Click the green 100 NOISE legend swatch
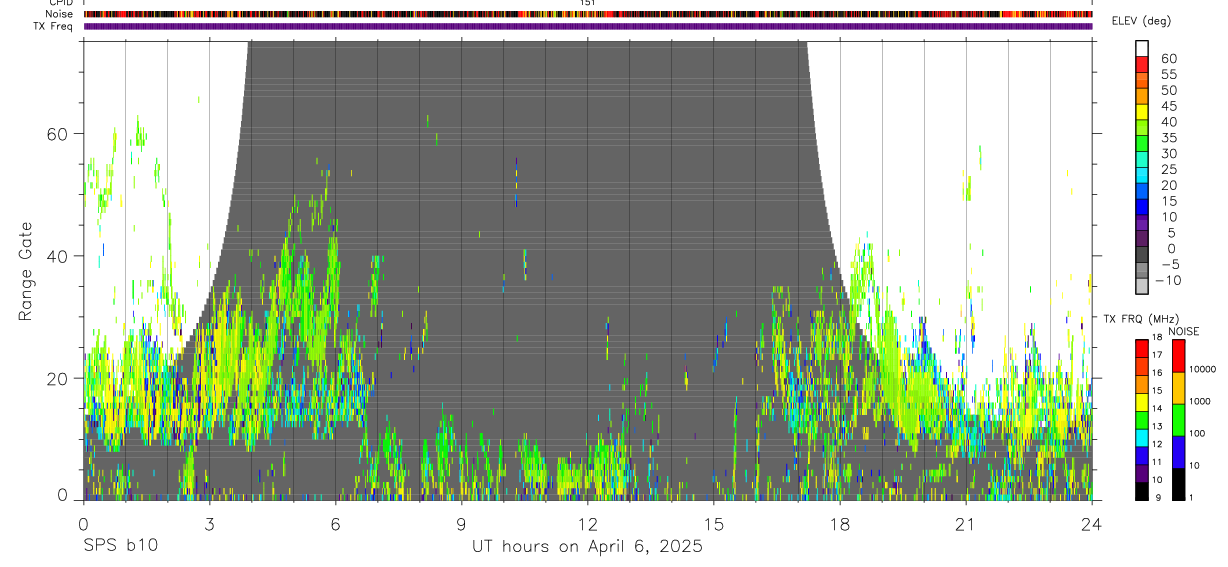 click(1179, 420)
